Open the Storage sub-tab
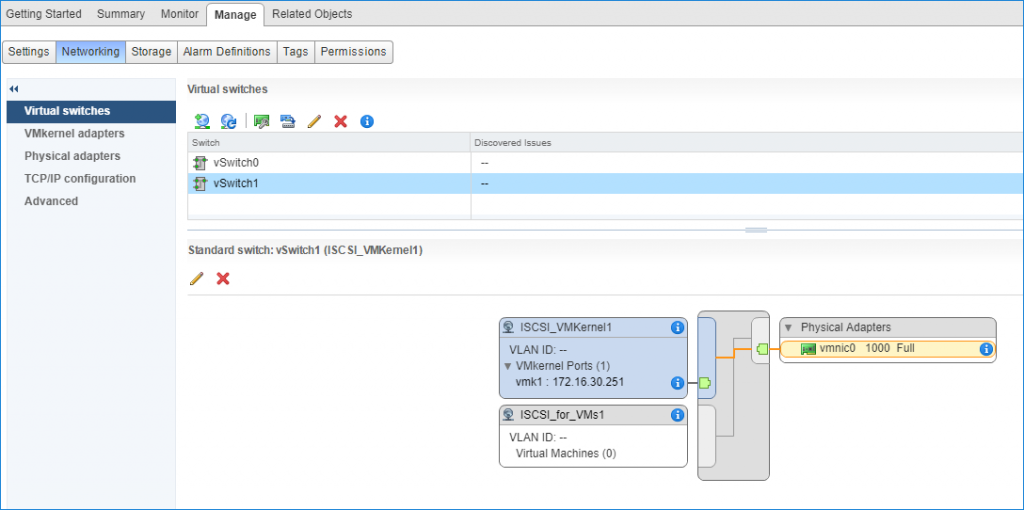The height and width of the screenshot is (510, 1024). point(152,52)
